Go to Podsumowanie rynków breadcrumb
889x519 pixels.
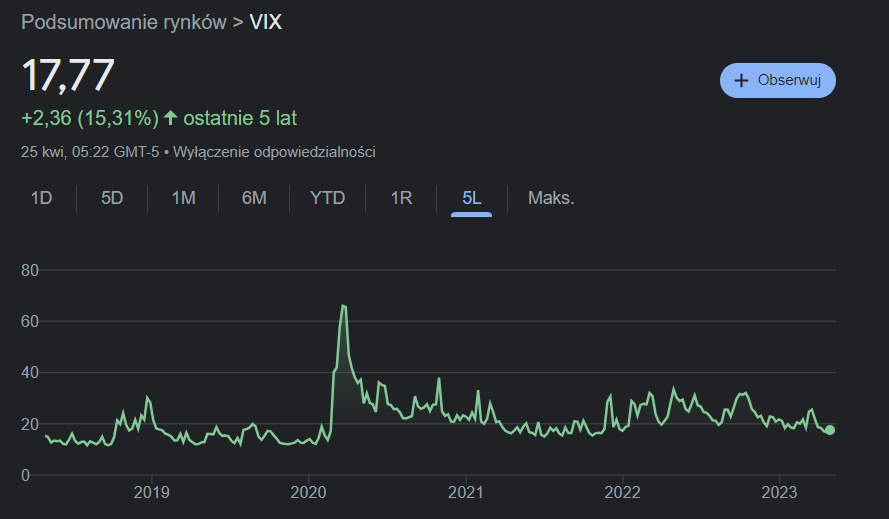[124, 22]
